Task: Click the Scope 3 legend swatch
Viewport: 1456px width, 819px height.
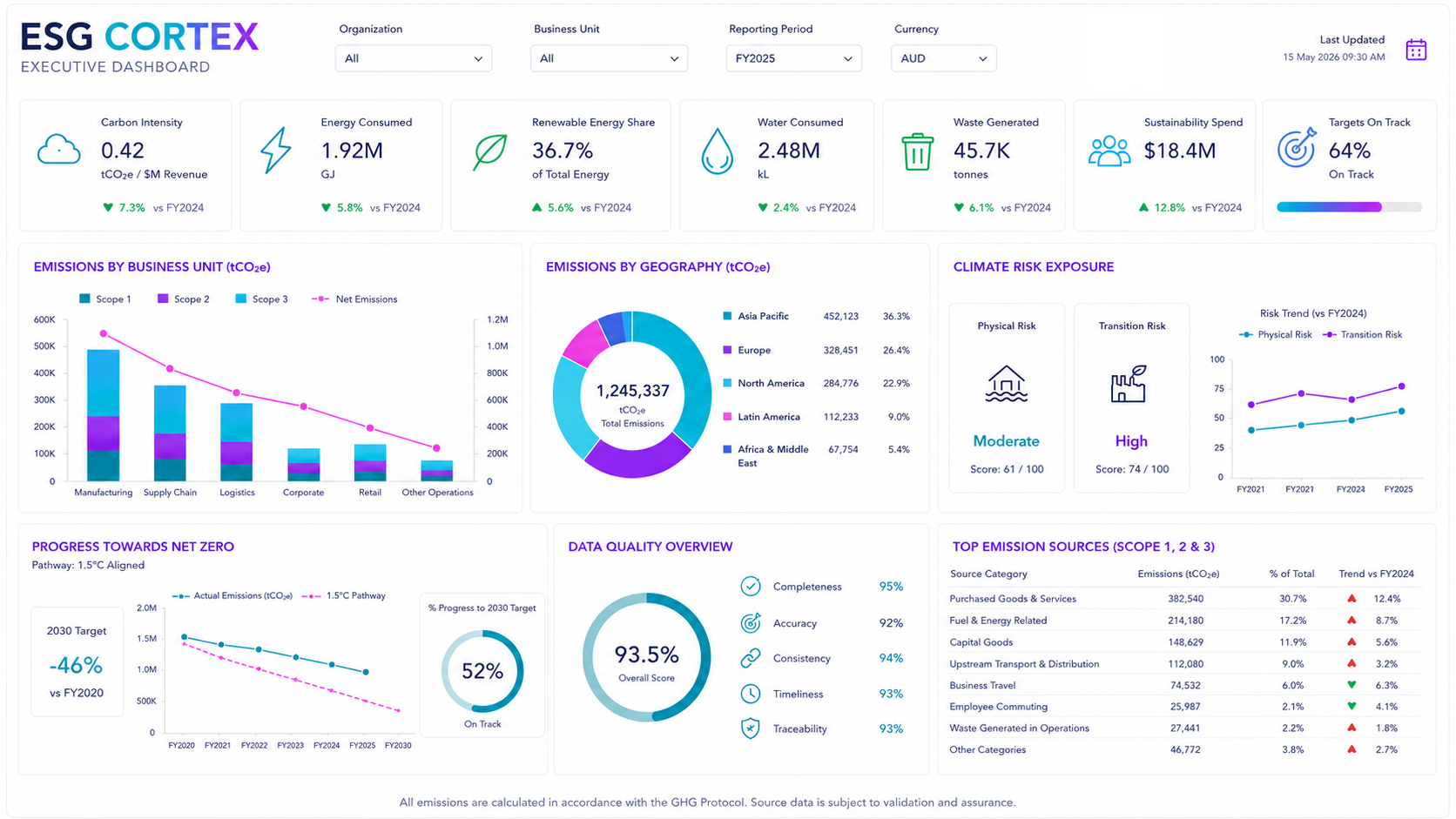Action: click(241, 299)
